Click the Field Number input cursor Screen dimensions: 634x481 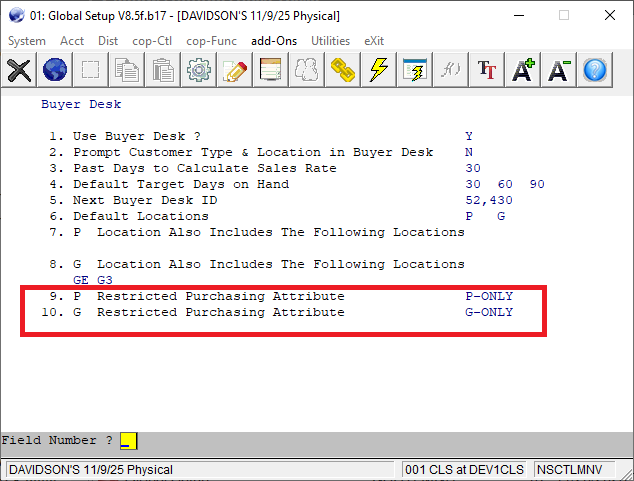[x=128, y=441]
